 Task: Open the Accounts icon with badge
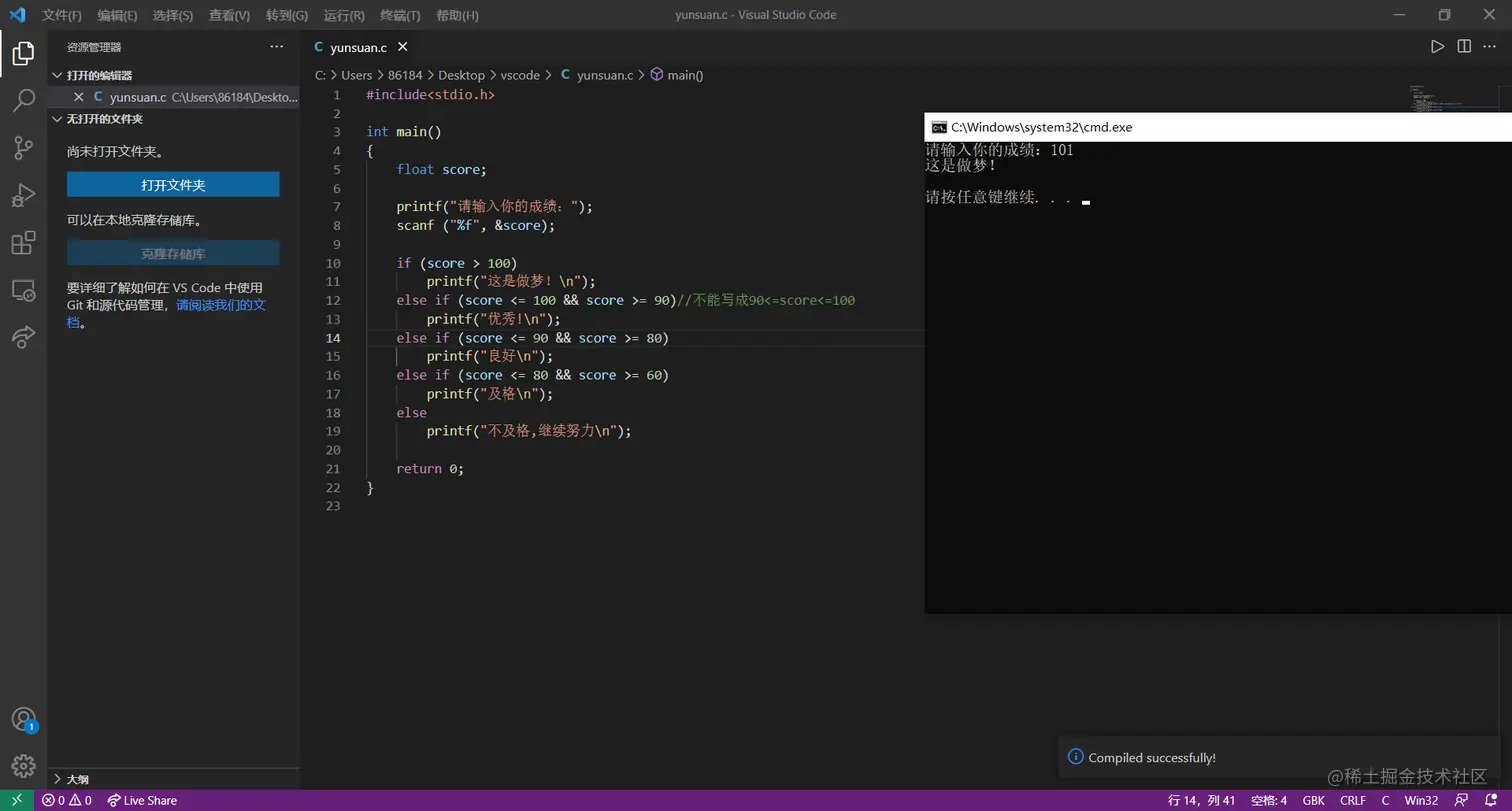[23, 720]
